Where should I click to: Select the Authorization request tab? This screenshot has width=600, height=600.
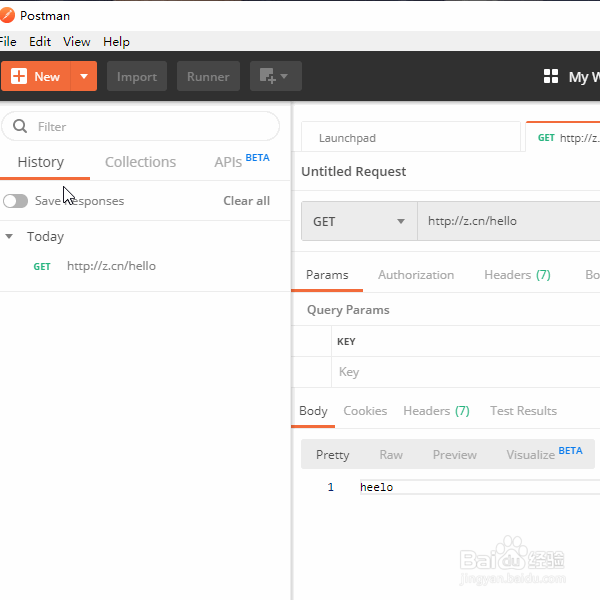[x=416, y=275]
